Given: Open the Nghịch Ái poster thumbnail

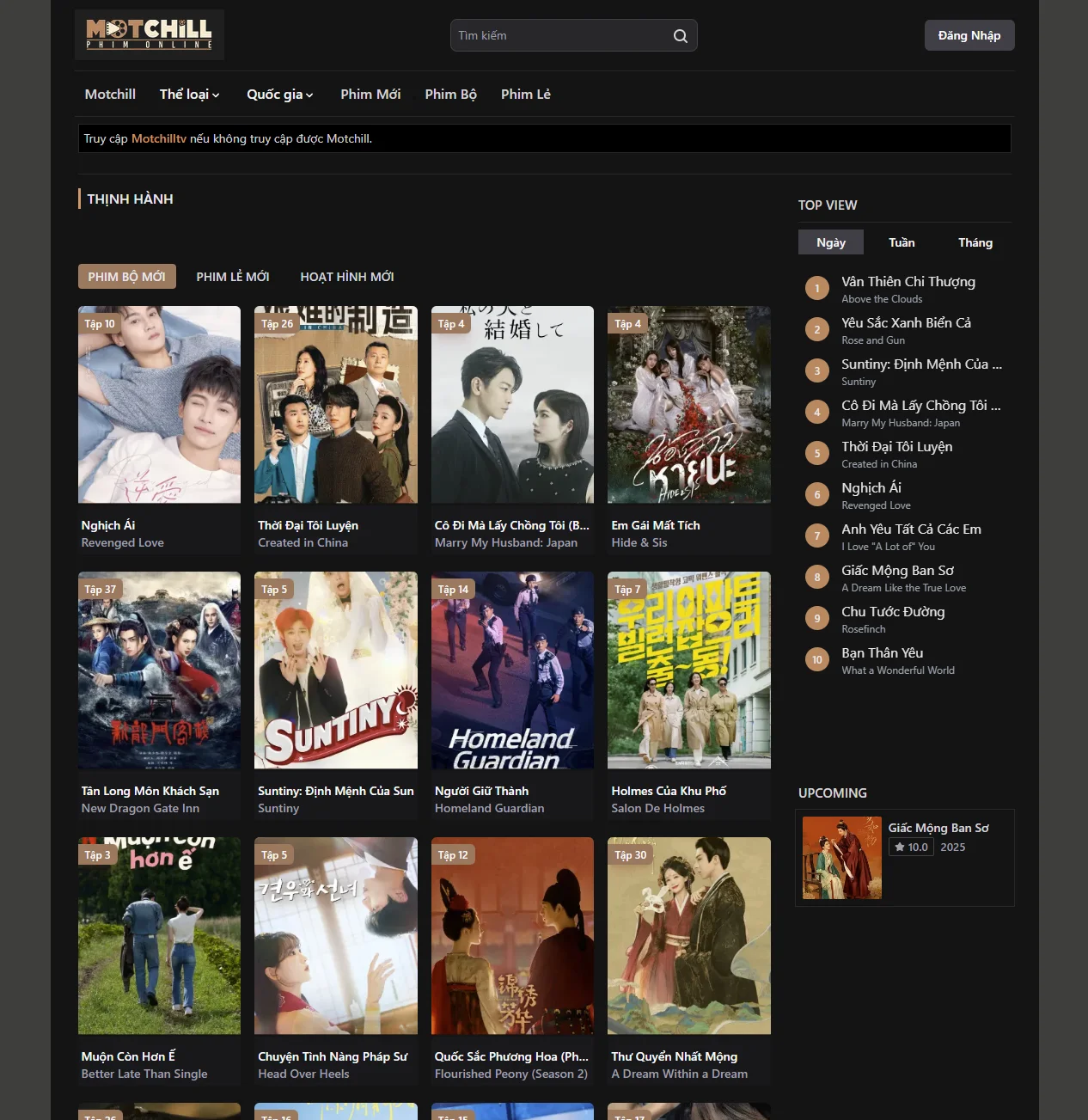Looking at the screenshot, I should coord(159,404).
